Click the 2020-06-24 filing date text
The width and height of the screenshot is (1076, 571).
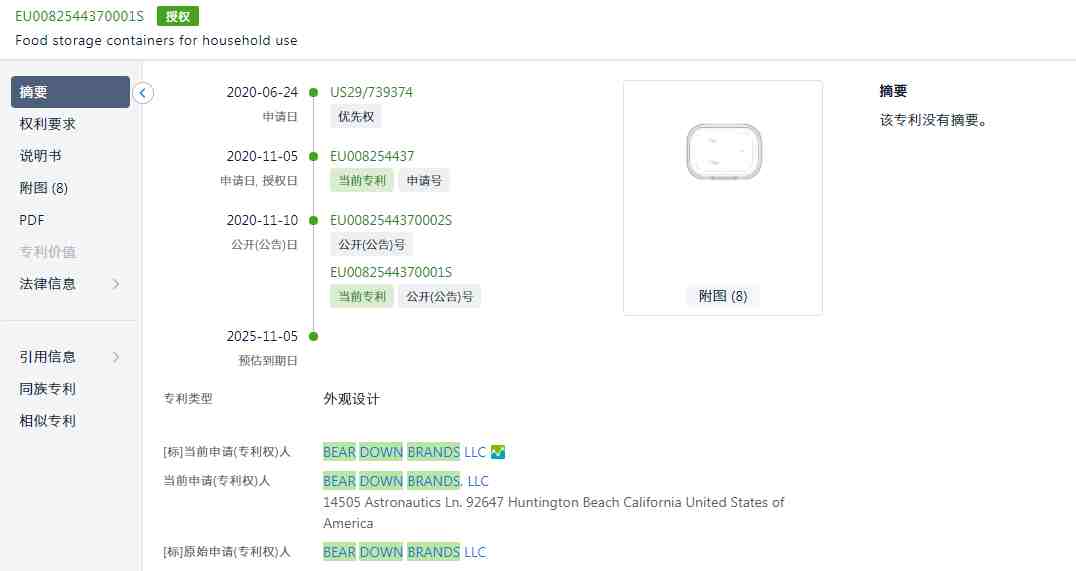pyautogui.click(x=262, y=92)
